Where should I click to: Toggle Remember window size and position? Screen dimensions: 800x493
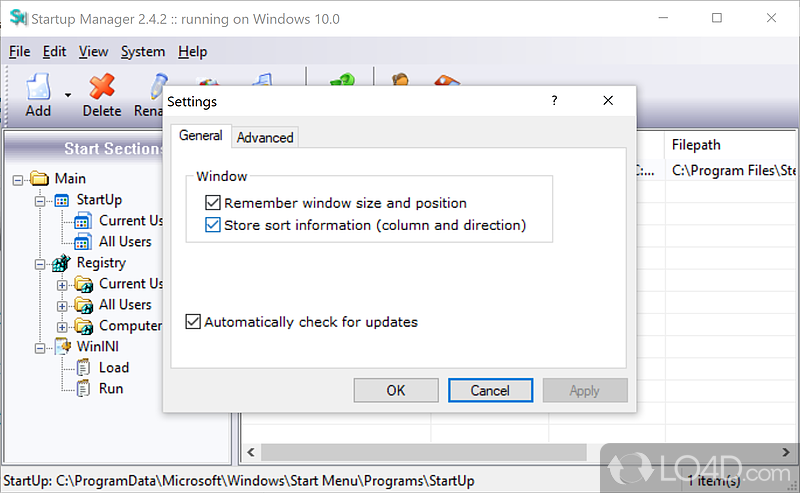point(213,203)
